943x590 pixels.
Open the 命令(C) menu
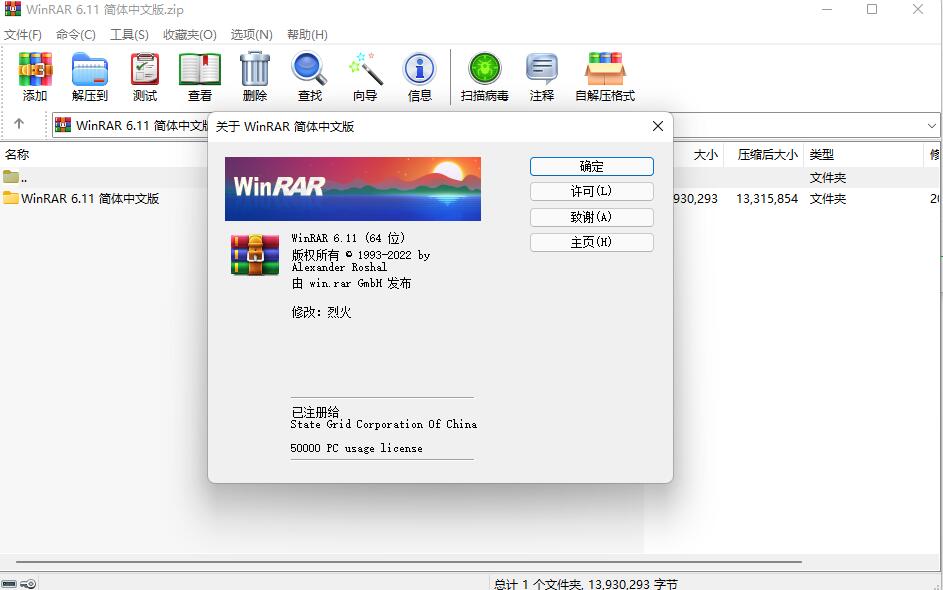[x=76, y=34]
